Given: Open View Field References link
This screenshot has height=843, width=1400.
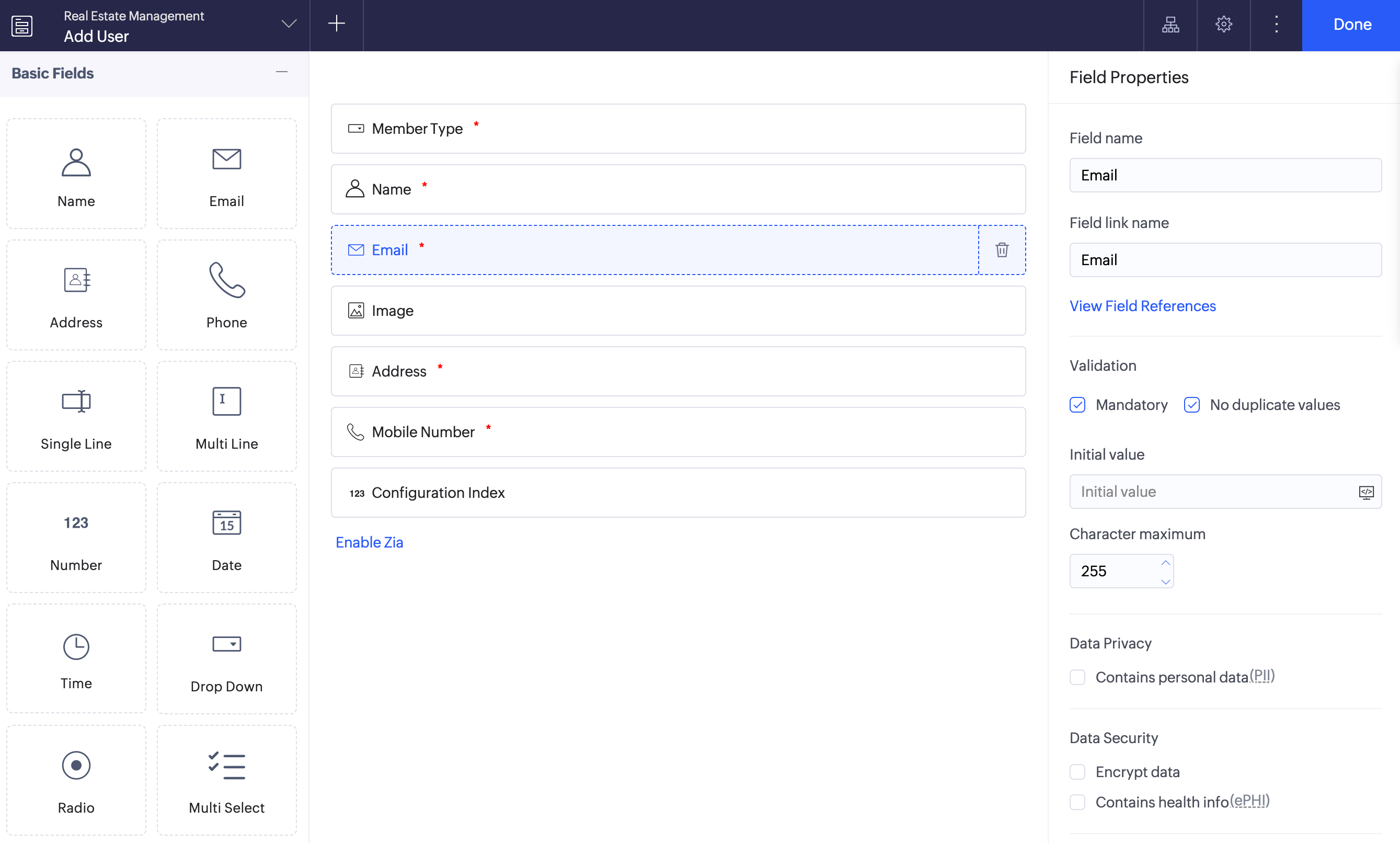Looking at the screenshot, I should click(1142, 306).
